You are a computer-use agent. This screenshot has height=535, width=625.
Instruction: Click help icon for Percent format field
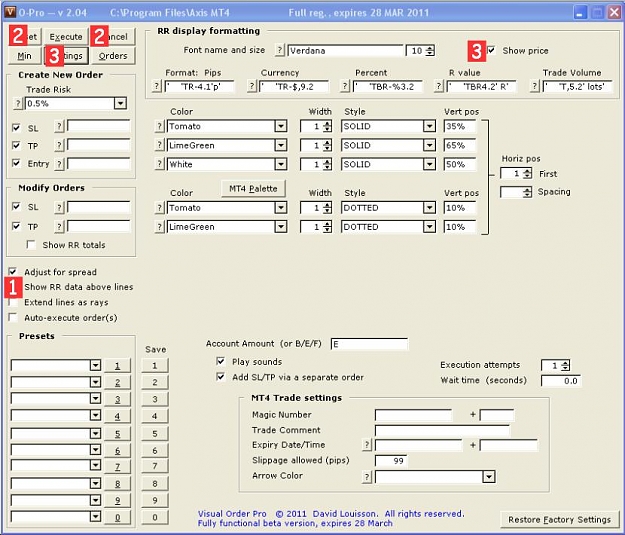(x=345, y=87)
